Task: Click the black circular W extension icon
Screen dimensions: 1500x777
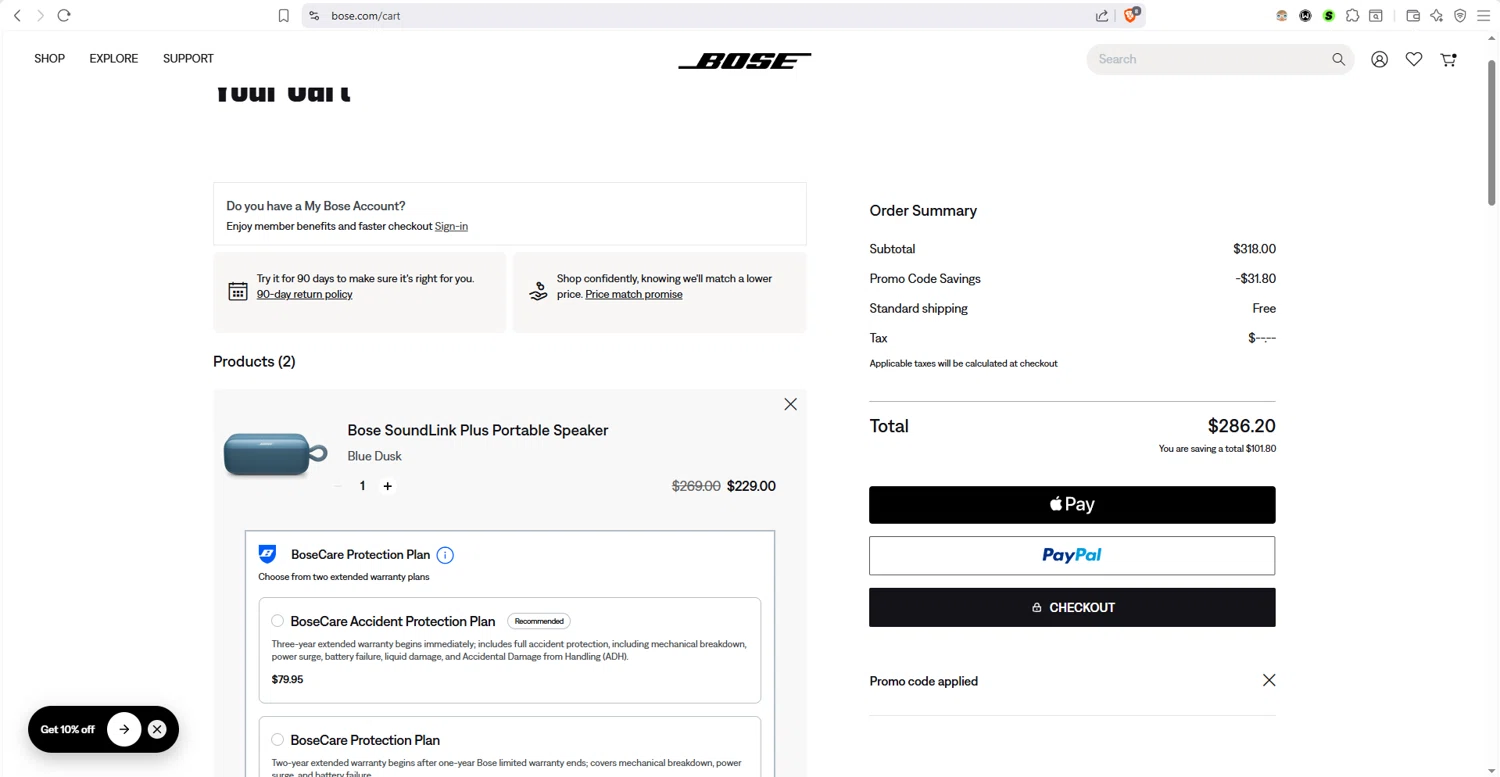Action: [x=1305, y=16]
